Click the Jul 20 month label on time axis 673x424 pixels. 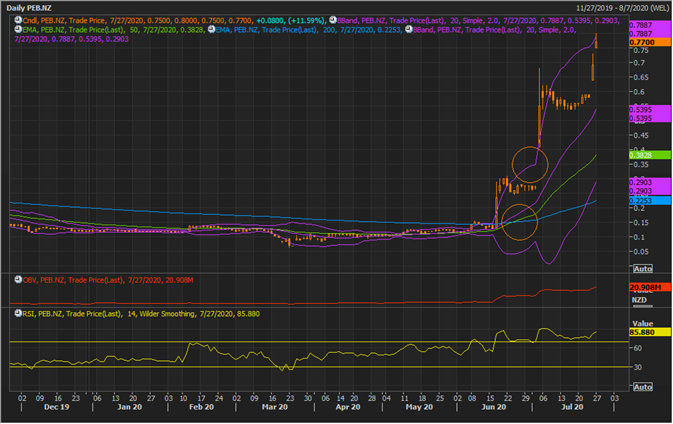[x=572, y=407]
